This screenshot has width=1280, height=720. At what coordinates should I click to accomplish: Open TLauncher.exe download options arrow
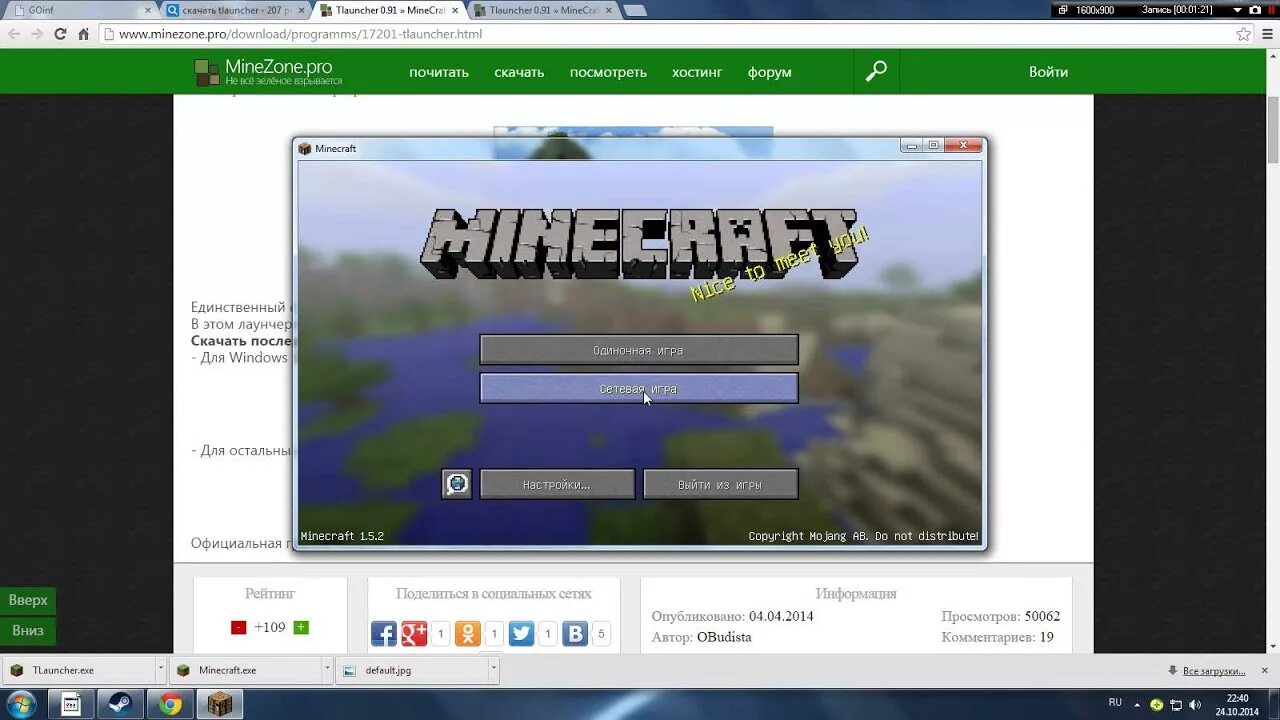coord(160,670)
